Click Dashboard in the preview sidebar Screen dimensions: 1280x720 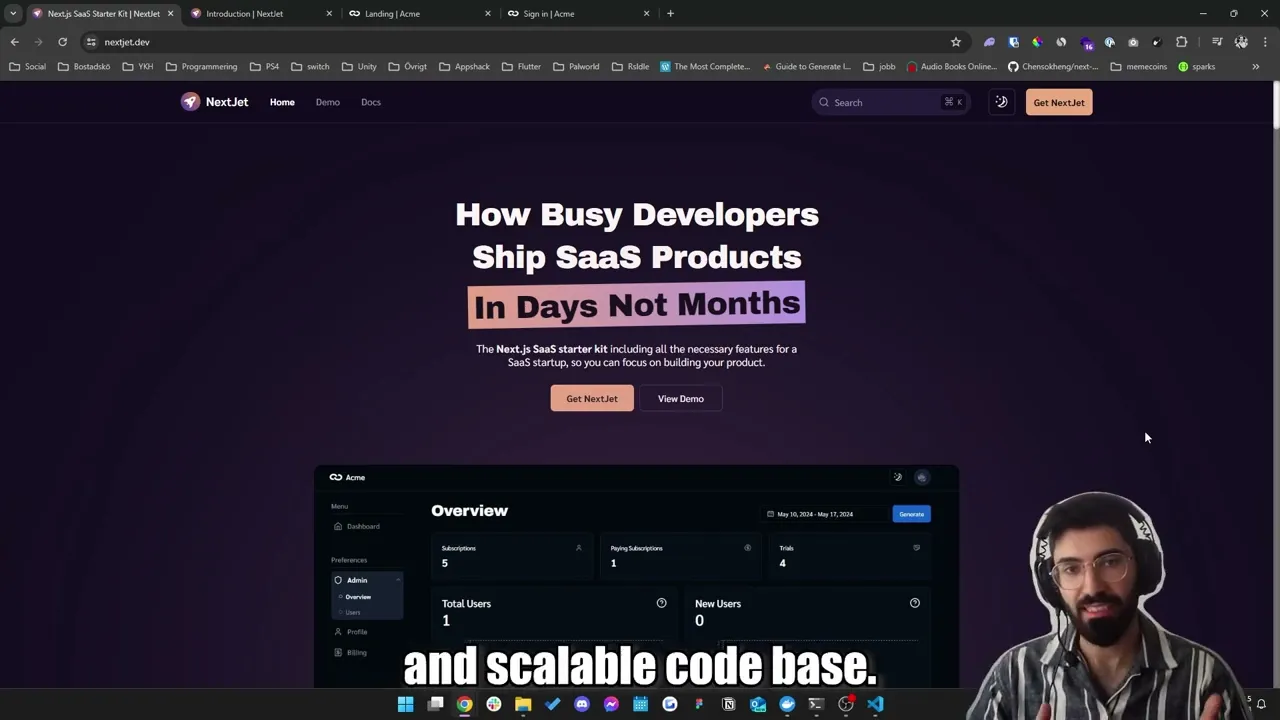click(x=357, y=526)
